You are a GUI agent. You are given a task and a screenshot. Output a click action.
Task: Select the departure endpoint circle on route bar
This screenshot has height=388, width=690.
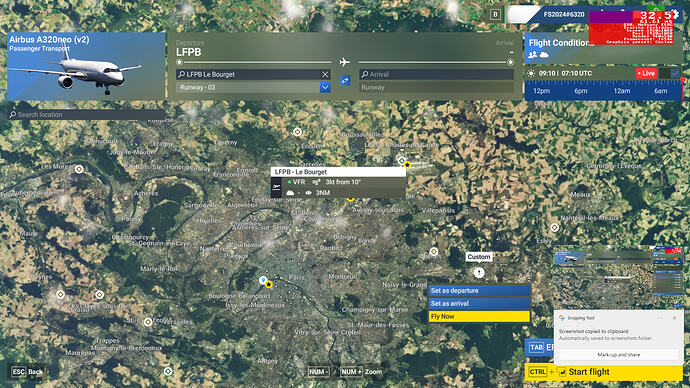coord(179,62)
